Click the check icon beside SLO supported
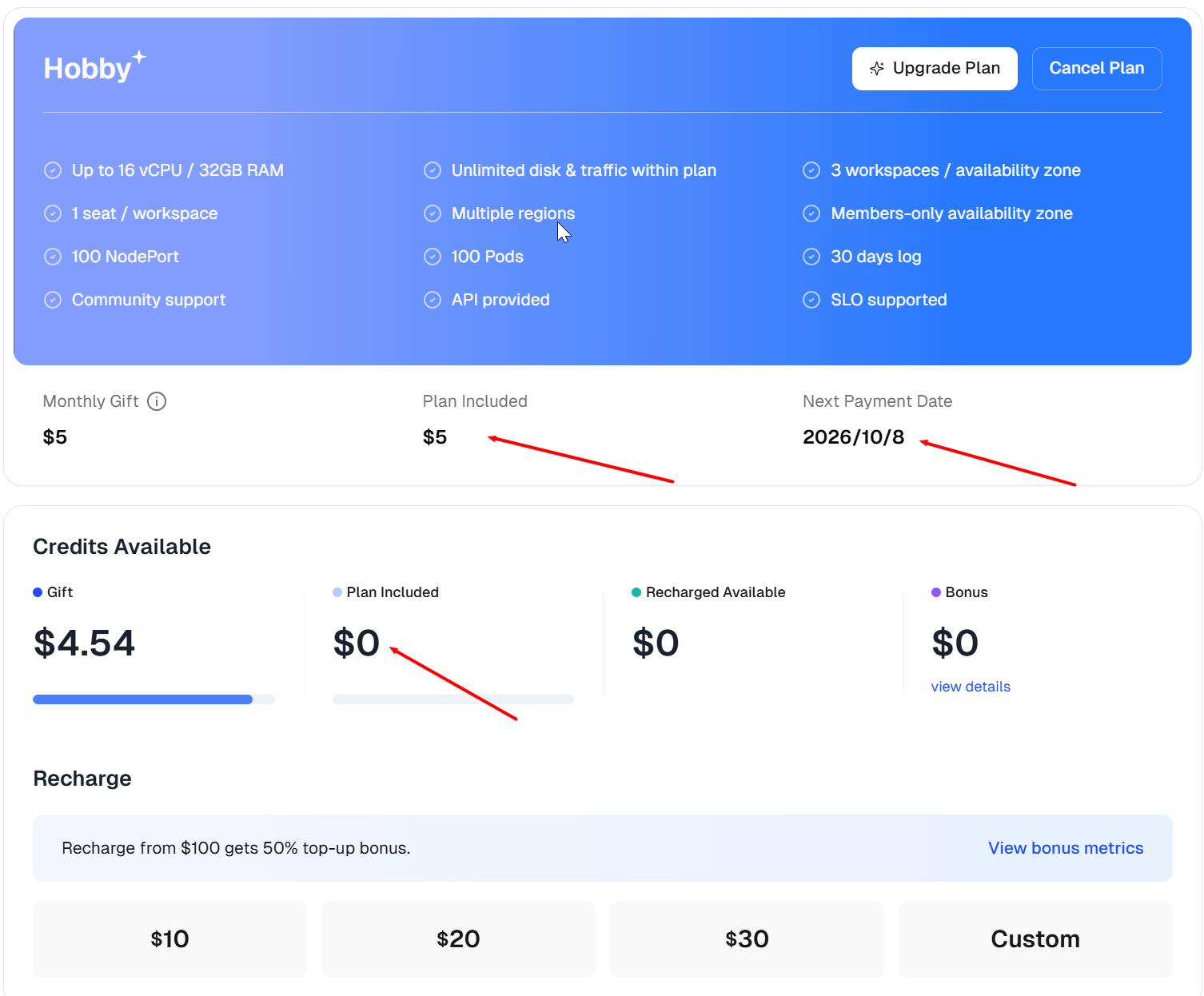1204x996 pixels. 811,300
